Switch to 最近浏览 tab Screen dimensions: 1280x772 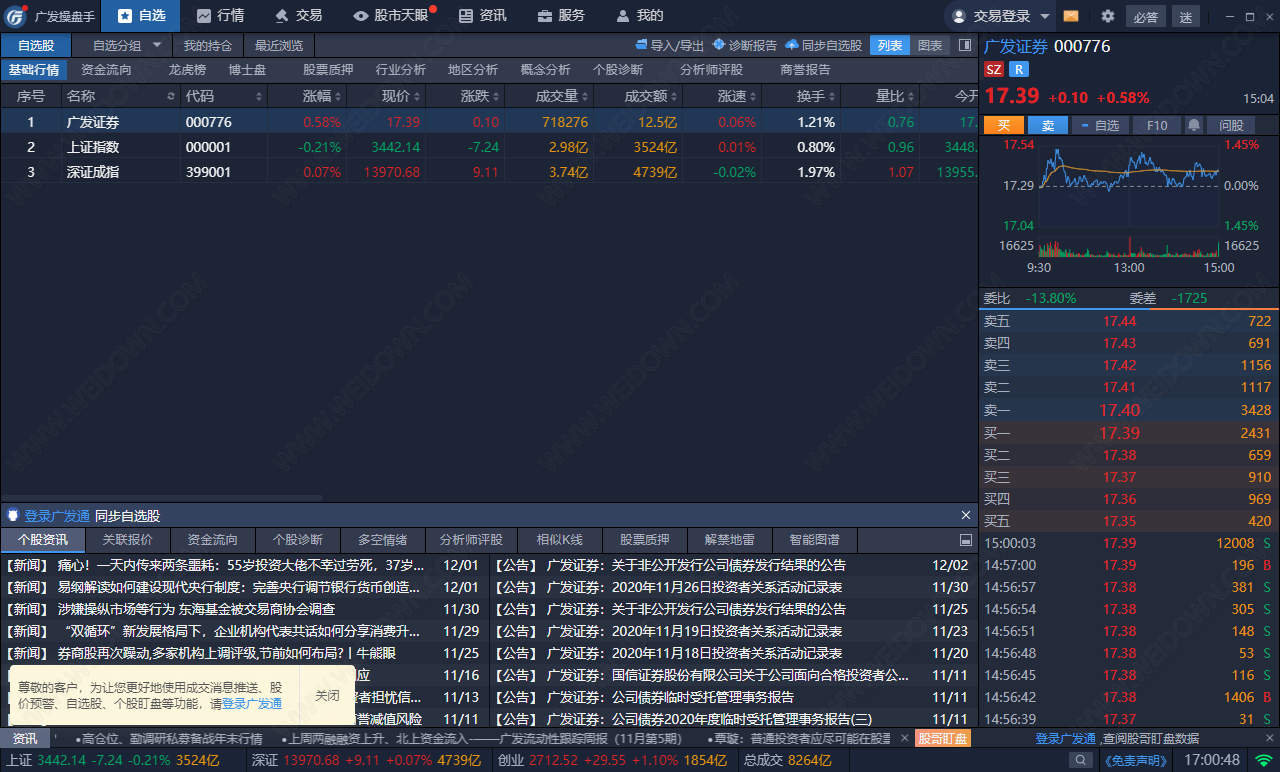tap(279, 45)
